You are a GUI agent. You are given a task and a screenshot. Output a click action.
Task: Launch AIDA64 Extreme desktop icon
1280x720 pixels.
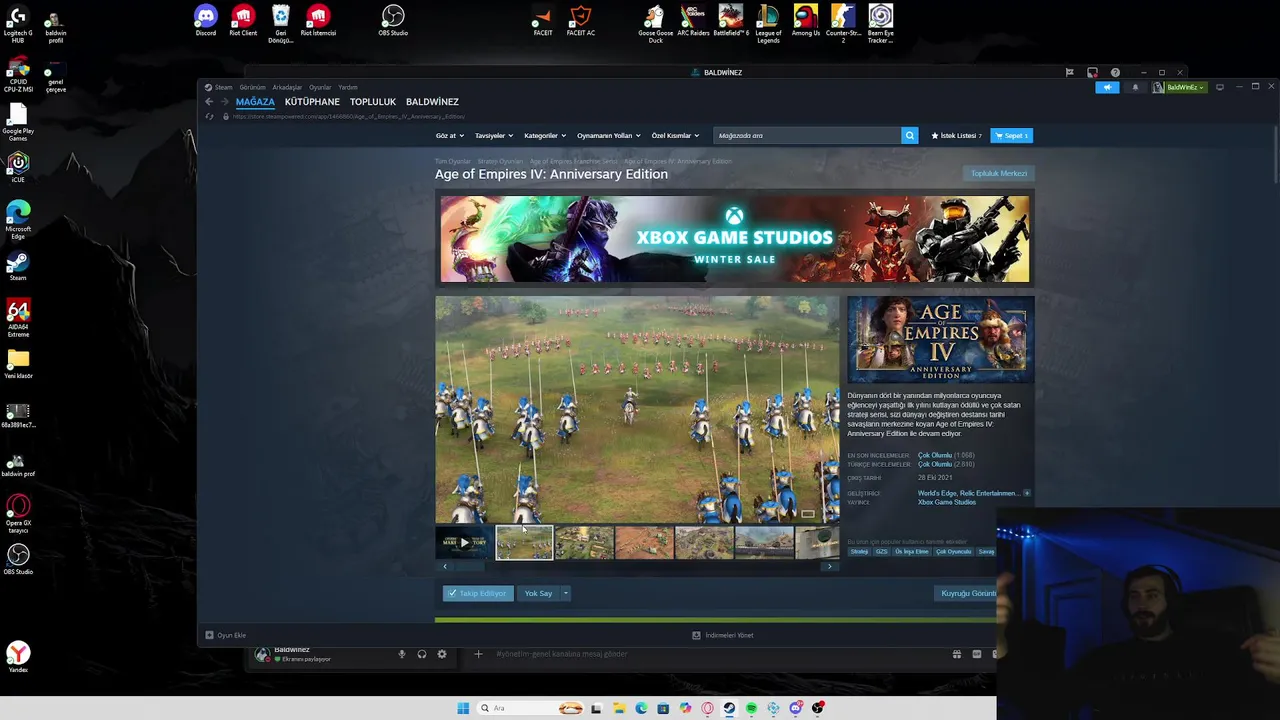(x=18, y=318)
